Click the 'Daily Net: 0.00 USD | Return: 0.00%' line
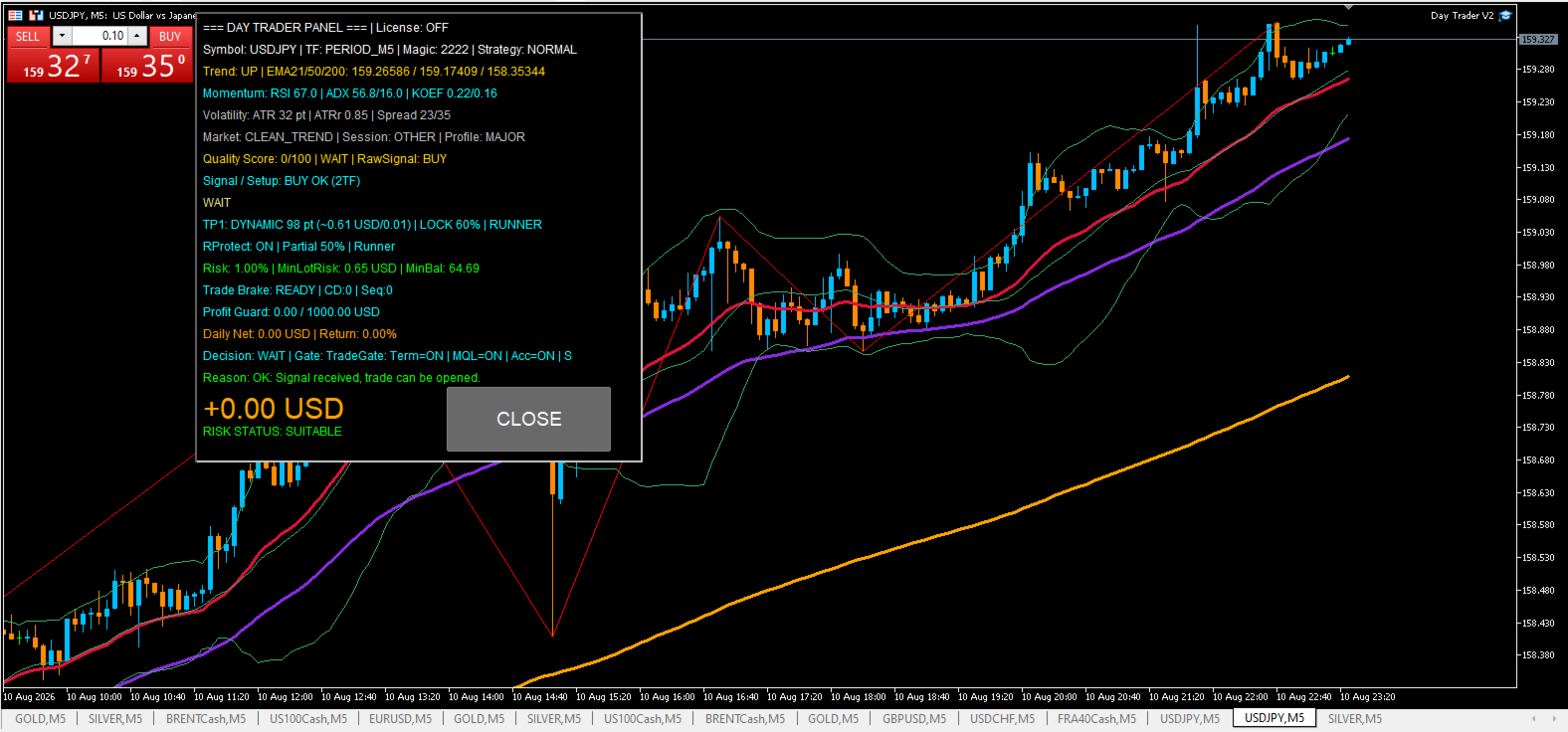This screenshot has height=732, width=1568. (x=299, y=334)
